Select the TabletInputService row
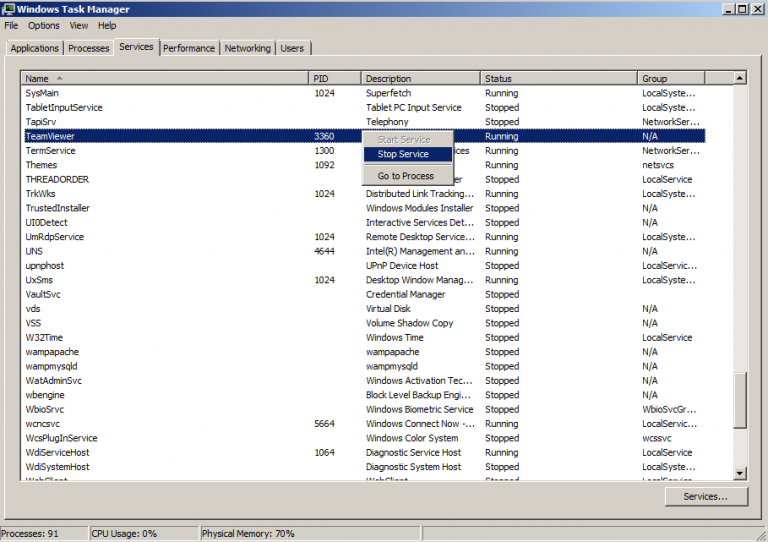This screenshot has height=542, width=768. (365, 107)
